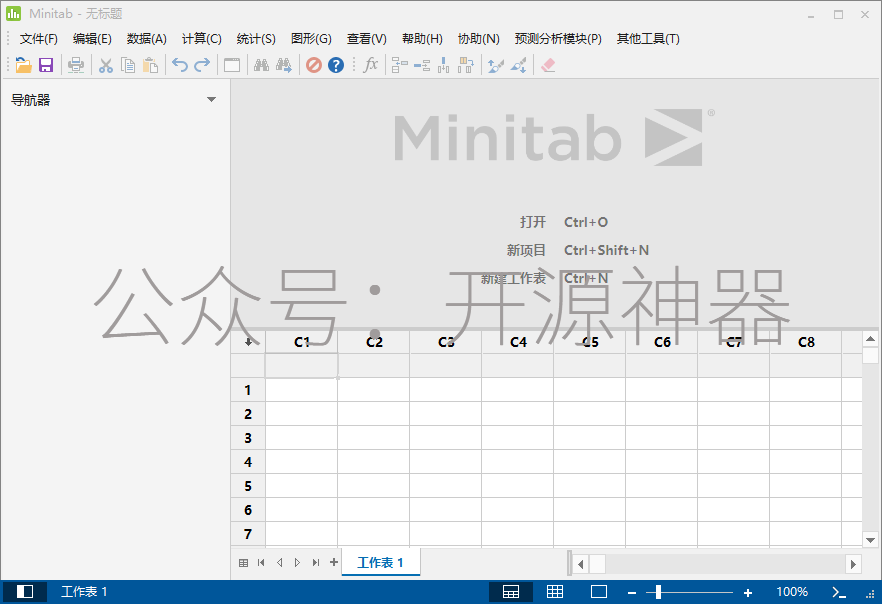Click the horizontal scrollbar right arrow
The image size is (882, 604).
coord(853,564)
